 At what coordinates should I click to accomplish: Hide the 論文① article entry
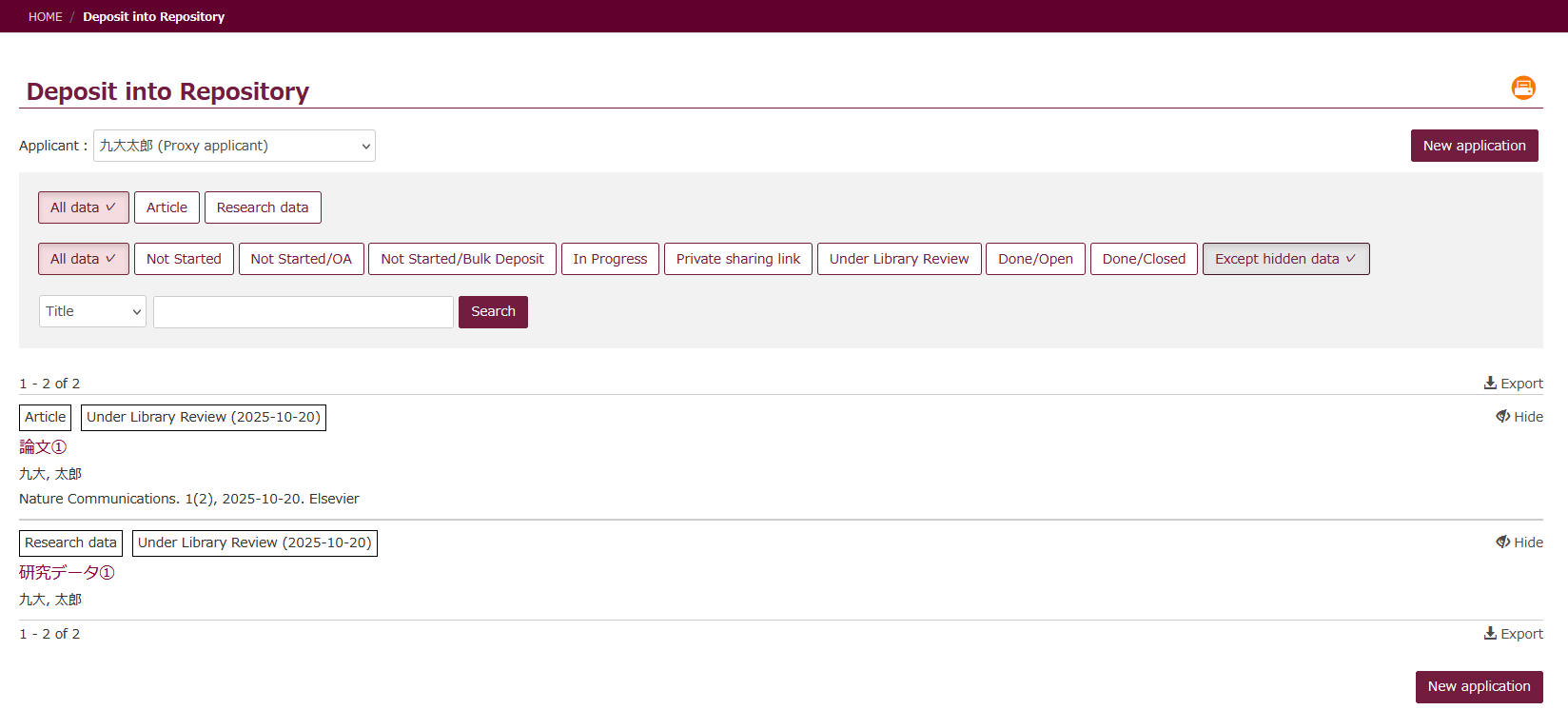(x=1519, y=417)
